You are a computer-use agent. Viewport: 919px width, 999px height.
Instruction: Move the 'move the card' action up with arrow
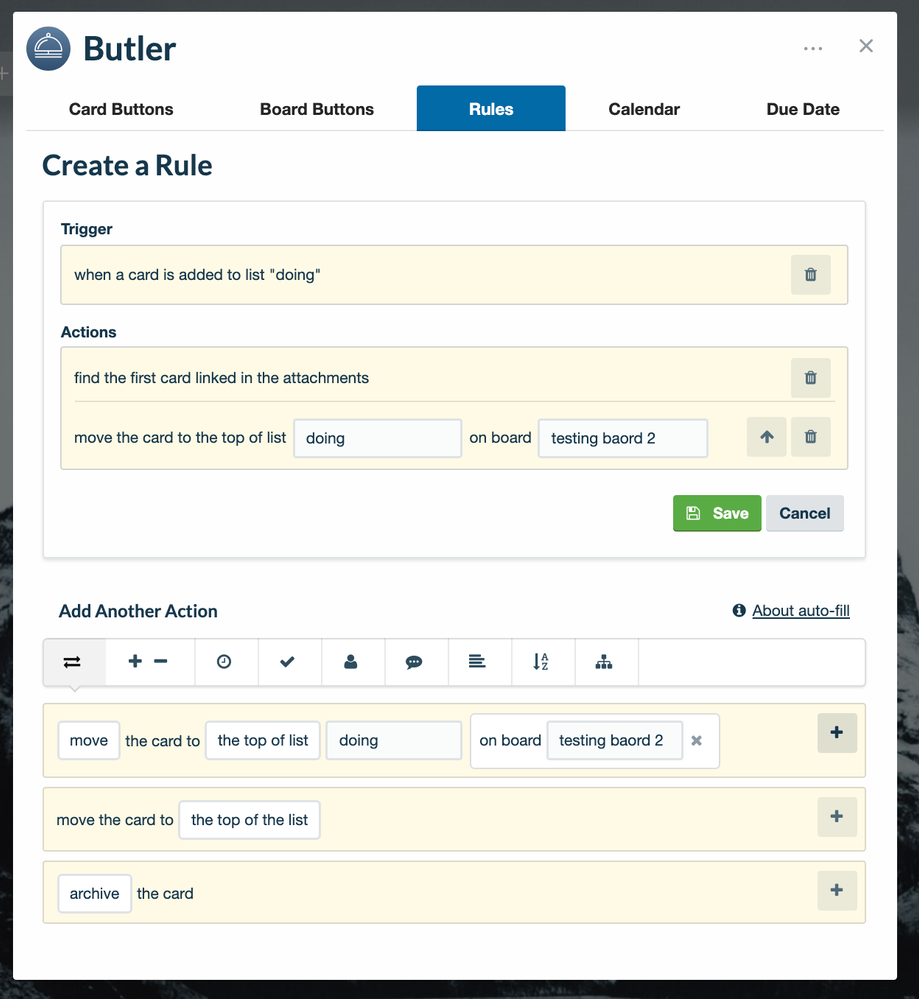click(767, 437)
